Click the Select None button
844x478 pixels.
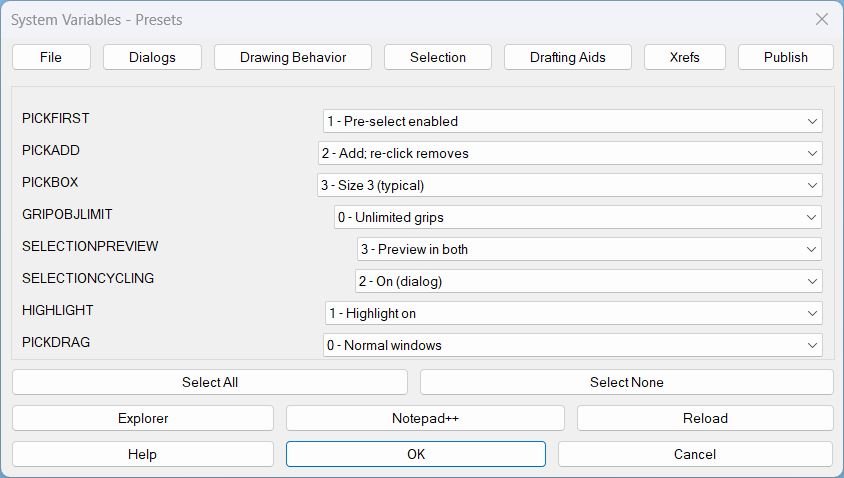tap(626, 382)
